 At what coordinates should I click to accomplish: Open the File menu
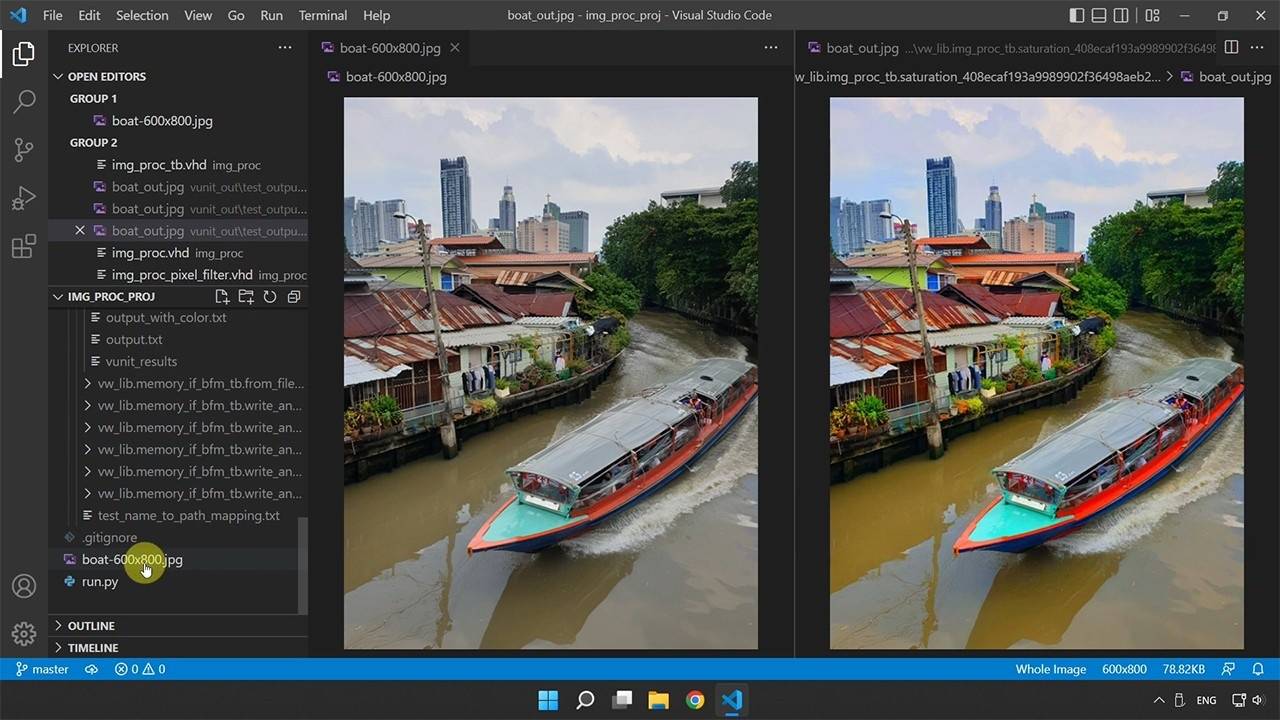tap(53, 15)
